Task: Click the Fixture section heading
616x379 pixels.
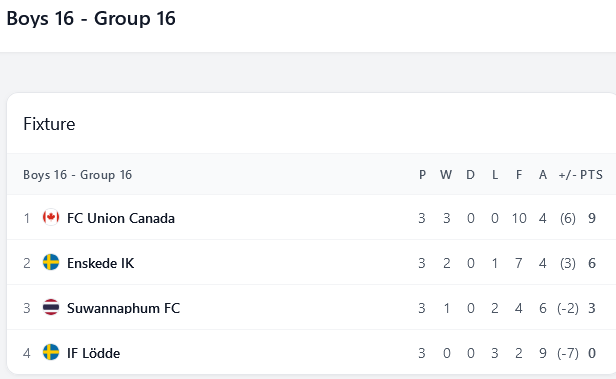Action: tap(49, 124)
